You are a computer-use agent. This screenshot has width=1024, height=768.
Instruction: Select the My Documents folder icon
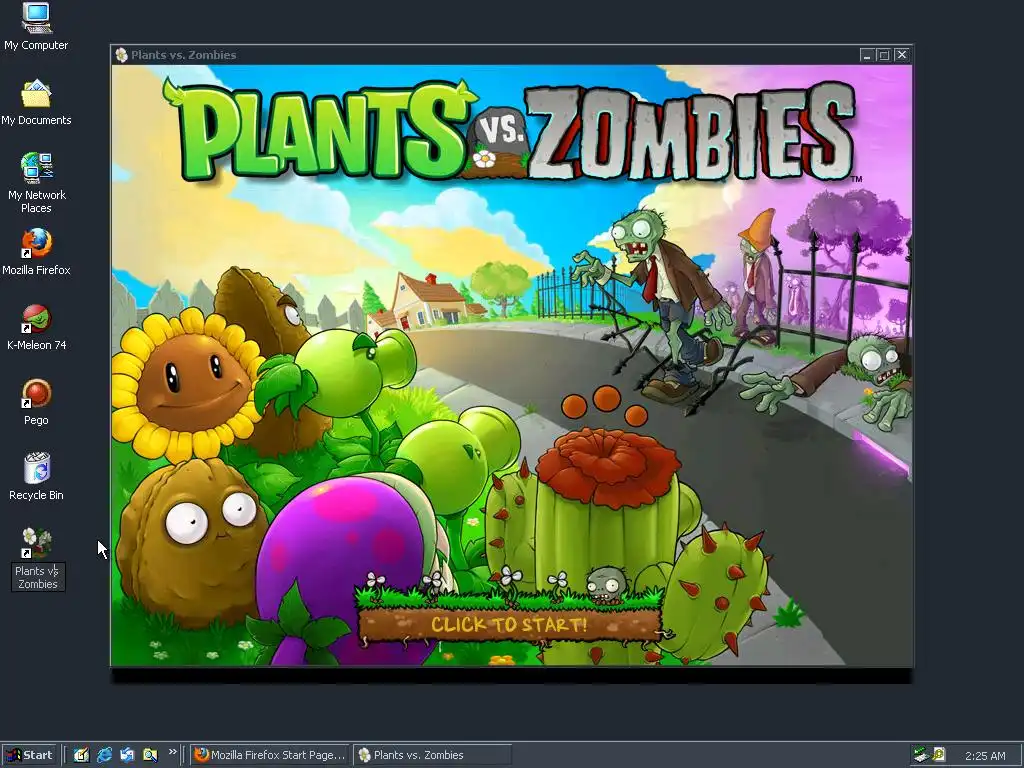click(36, 102)
